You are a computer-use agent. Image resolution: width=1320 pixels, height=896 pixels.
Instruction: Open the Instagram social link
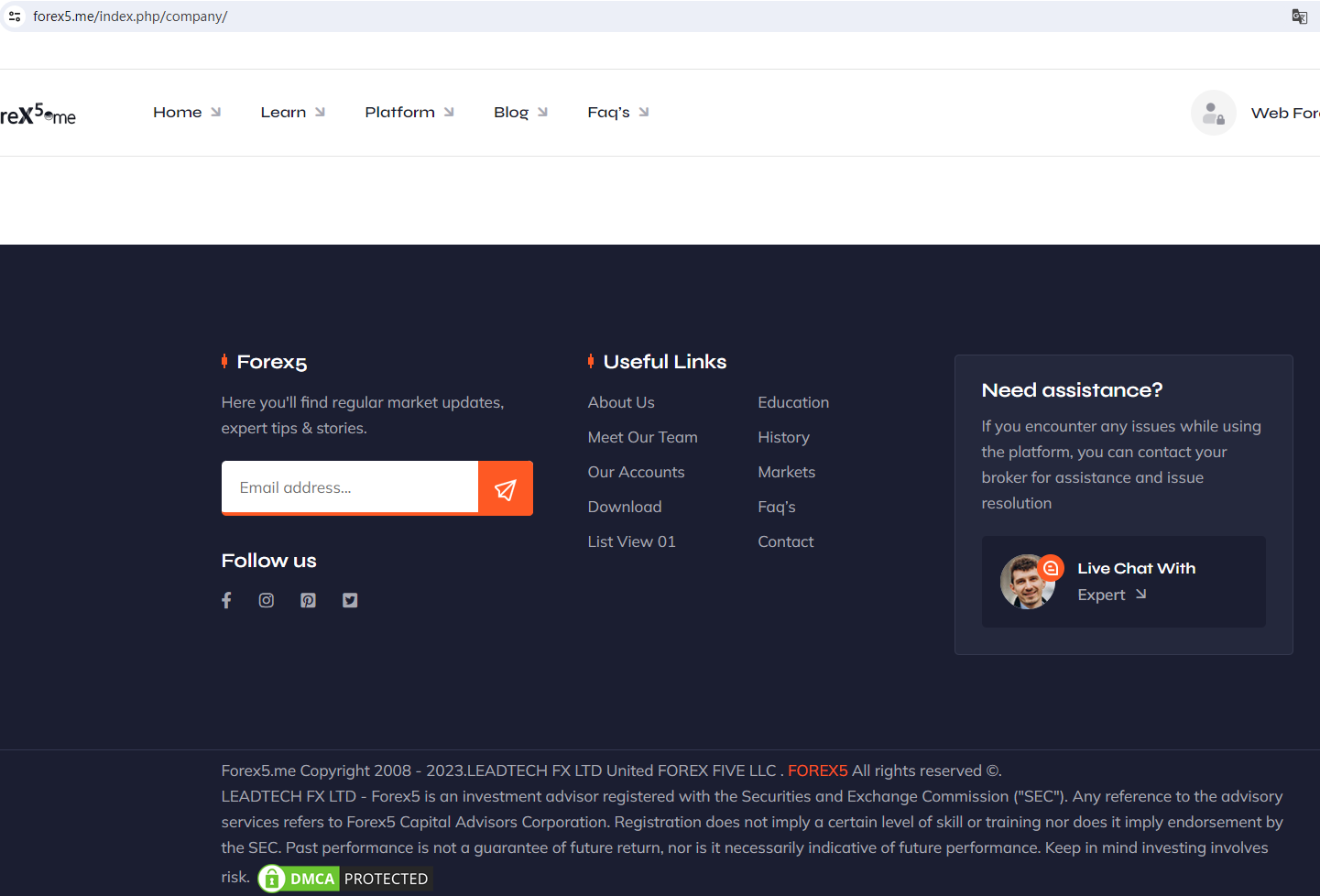coord(267,600)
